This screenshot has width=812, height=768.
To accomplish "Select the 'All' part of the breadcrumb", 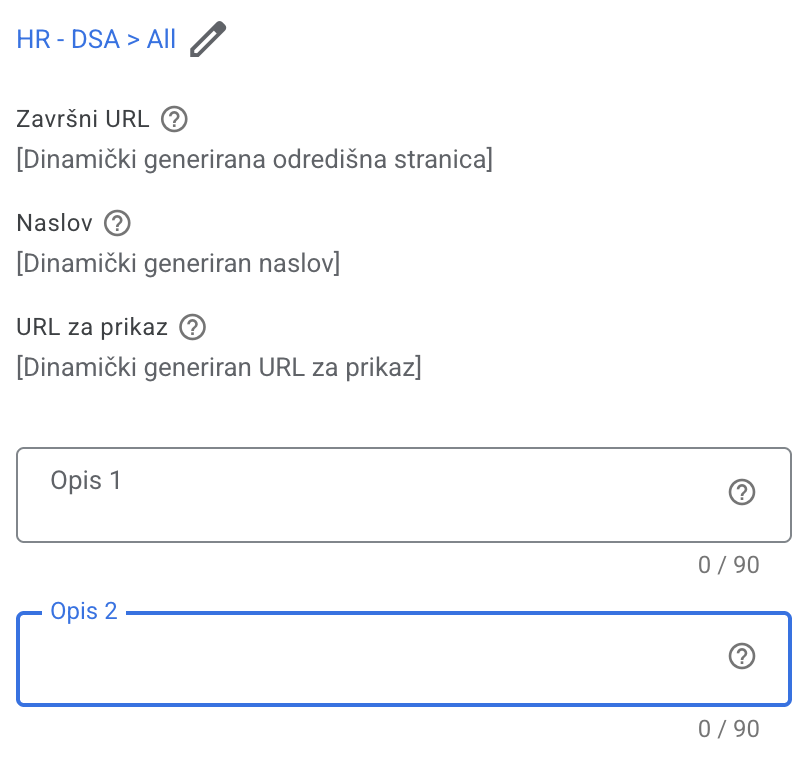I will point(161,40).
